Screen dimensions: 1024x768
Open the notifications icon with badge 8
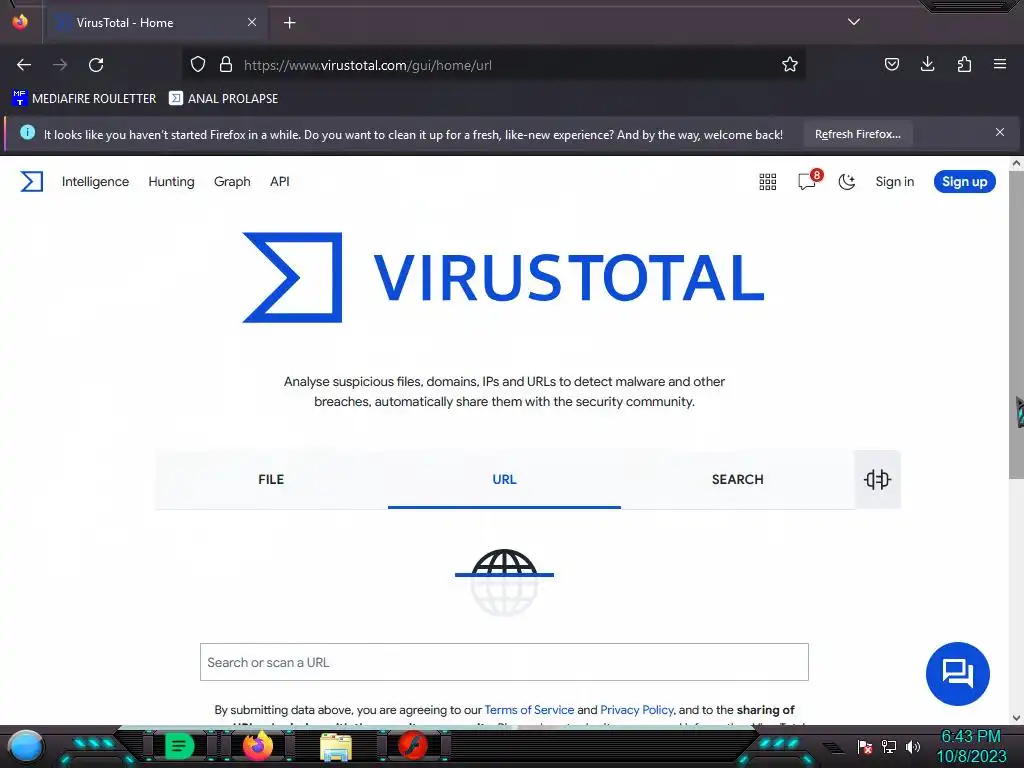click(808, 180)
